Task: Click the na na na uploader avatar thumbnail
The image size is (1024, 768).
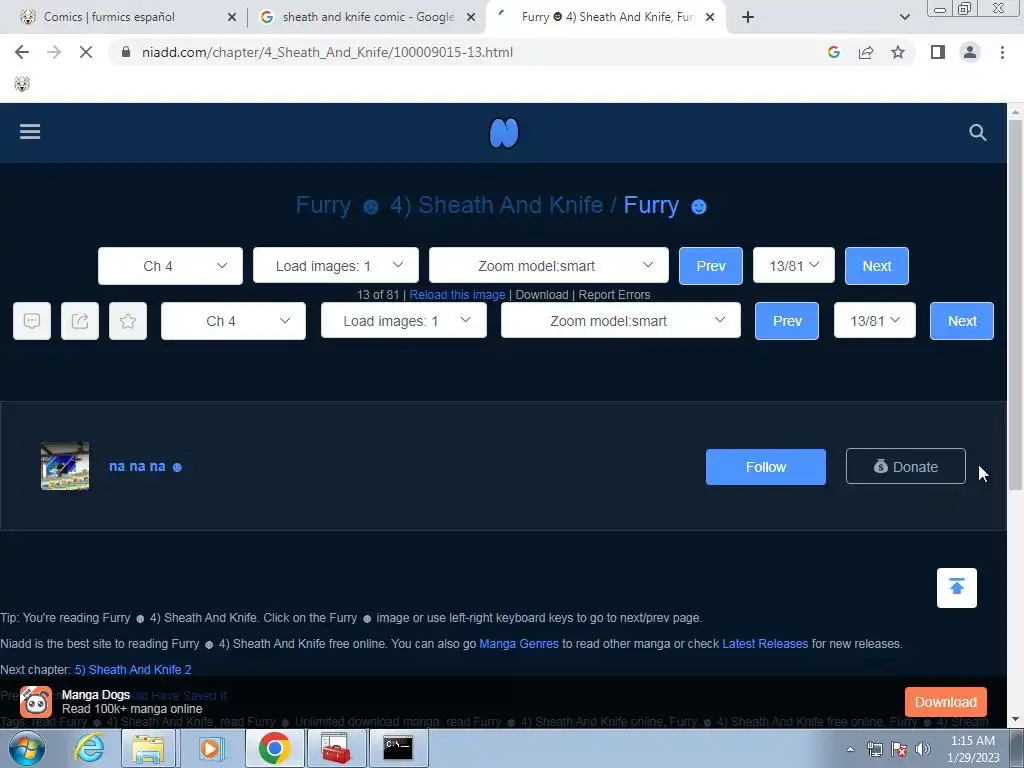Action: click(x=65, y=466)
